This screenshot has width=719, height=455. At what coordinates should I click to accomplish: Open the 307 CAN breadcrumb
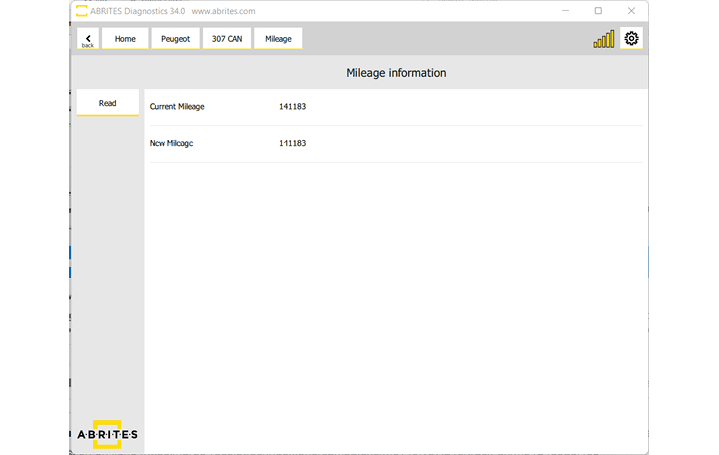(x=227, y=39)
